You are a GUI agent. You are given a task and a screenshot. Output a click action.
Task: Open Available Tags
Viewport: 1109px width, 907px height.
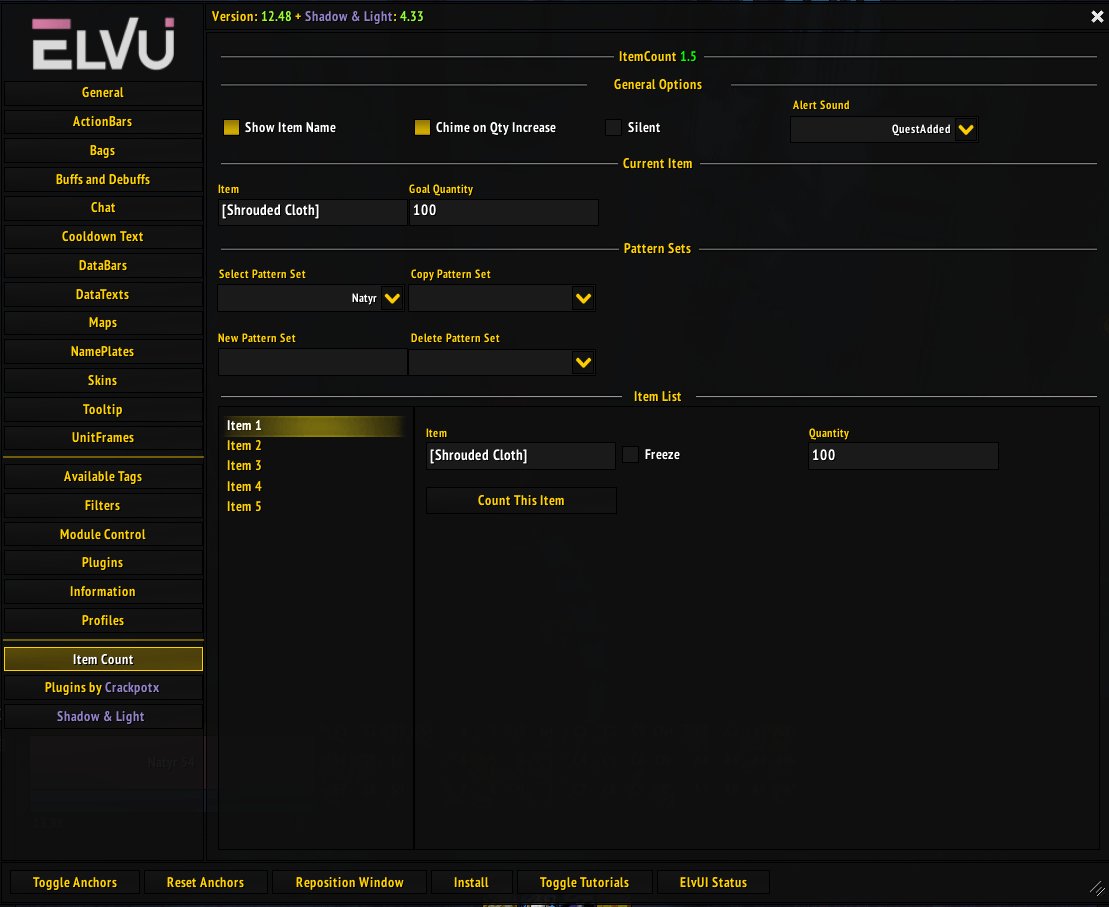(x=103, y=477)
